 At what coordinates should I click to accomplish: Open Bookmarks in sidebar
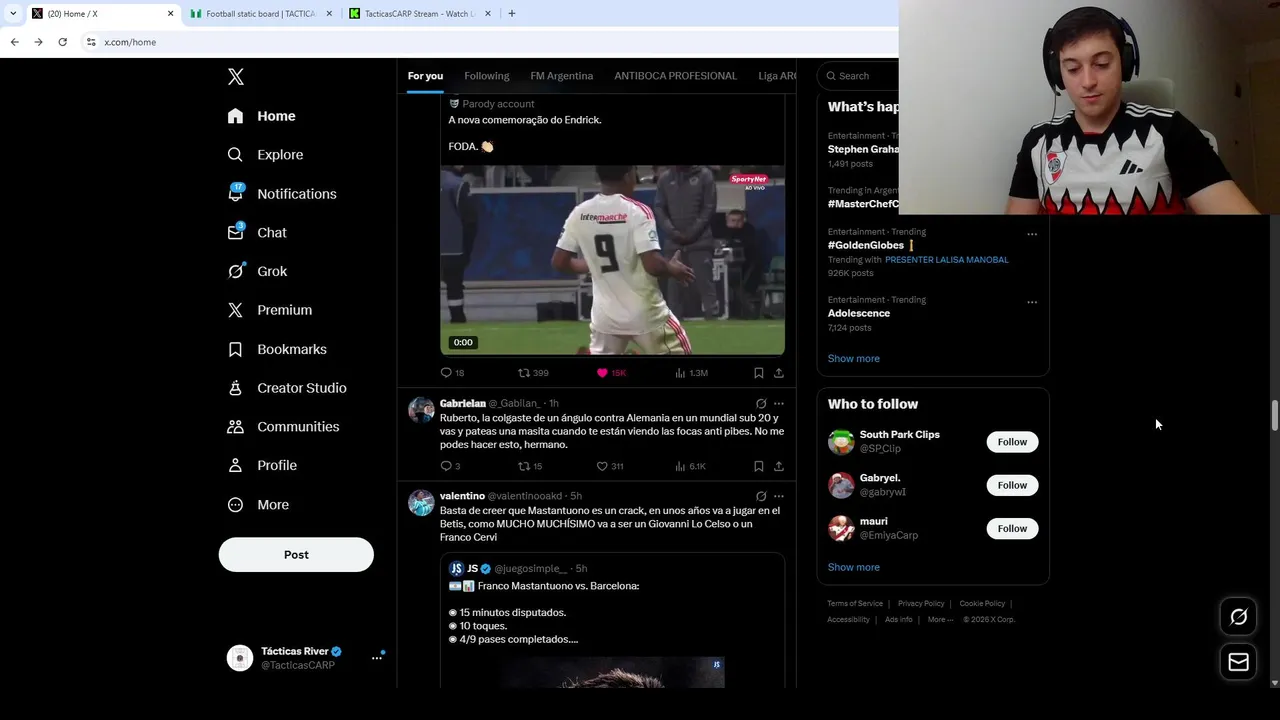[x=278, y=349]
